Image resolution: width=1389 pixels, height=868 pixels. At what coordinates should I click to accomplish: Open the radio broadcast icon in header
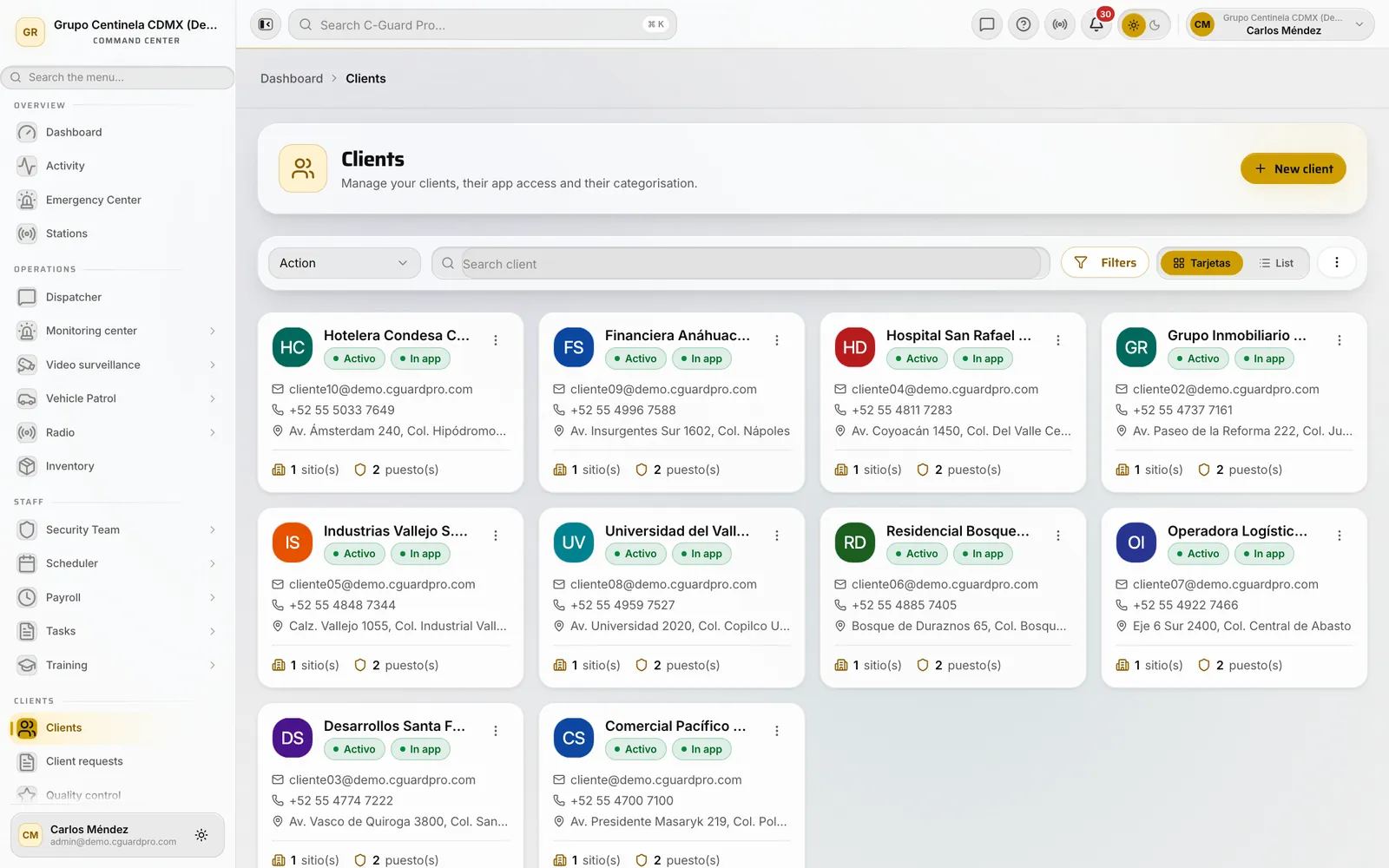1060,24
